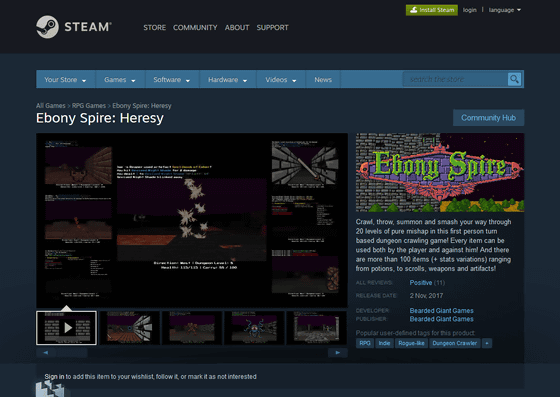Open the RPG Games breadcrumb link
This screenshot has height=397, width=560.
pyautogui.click(x=89, y=106)
